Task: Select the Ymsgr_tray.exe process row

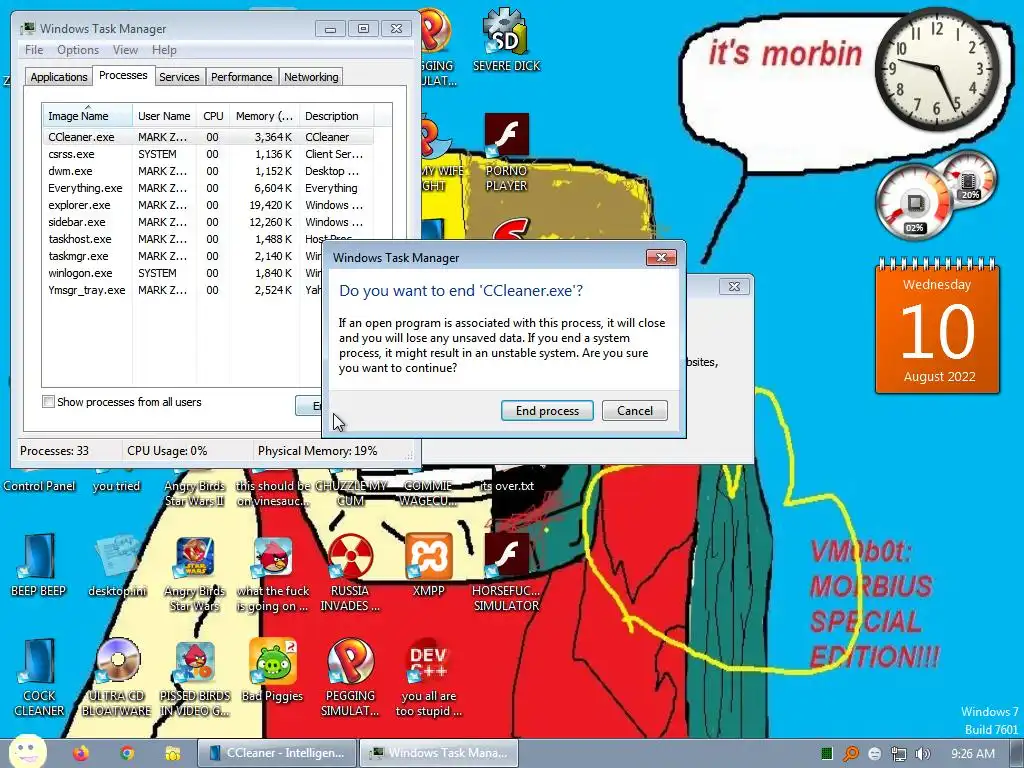Action: [183, 290]
